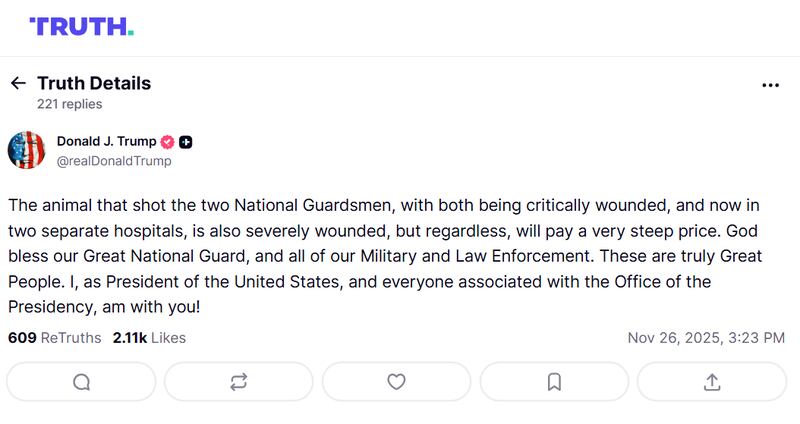Click the Truth Details heading
The image size is (800, 424).
(x=94, y=83)
